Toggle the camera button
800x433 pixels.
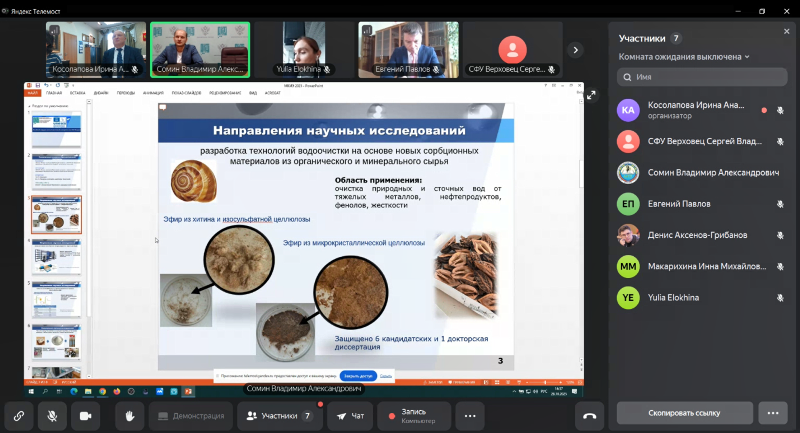[84, 415]
